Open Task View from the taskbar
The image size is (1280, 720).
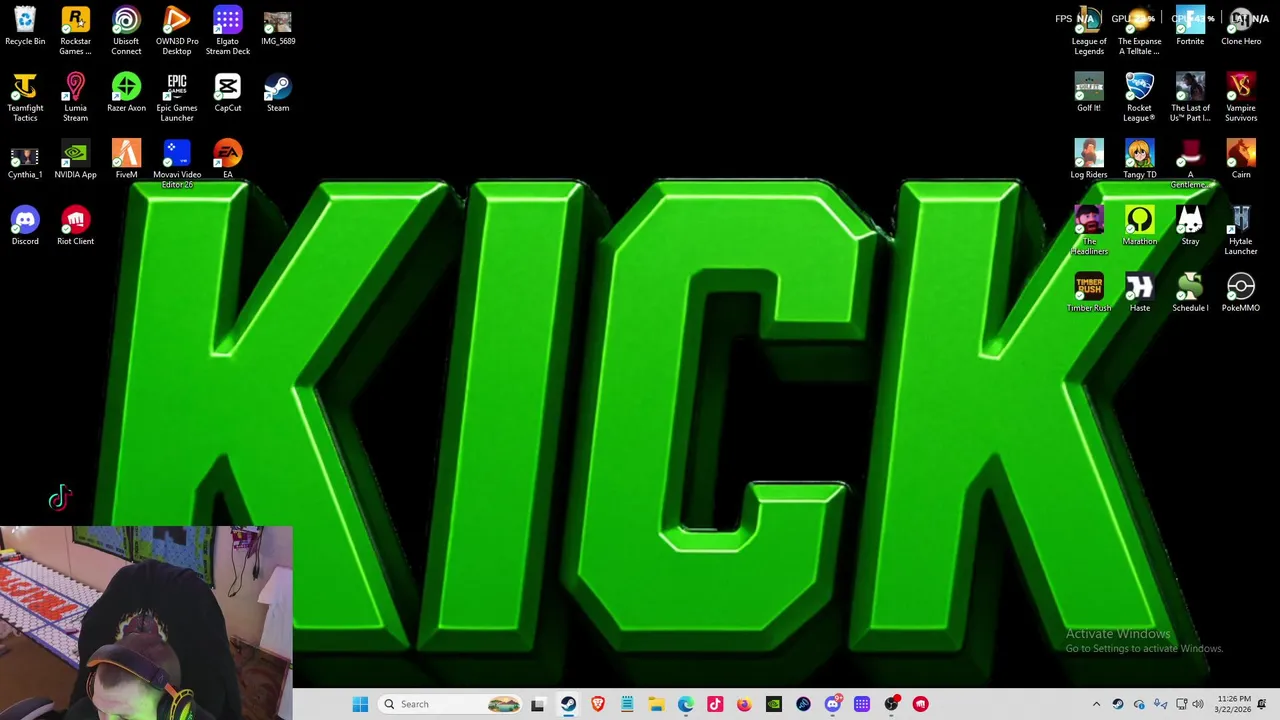[537, 704]
